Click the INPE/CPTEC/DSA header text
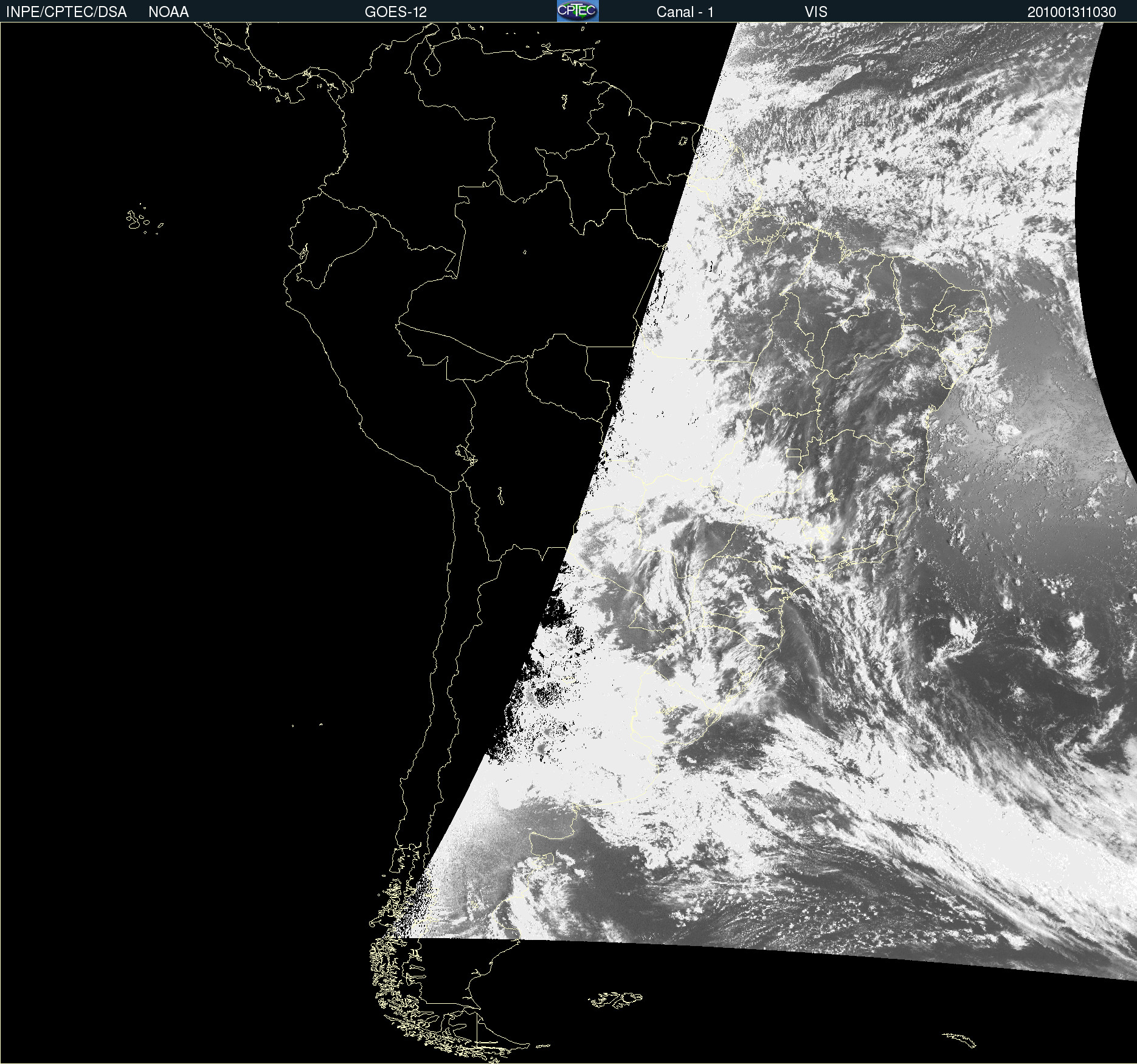Image resolution: width=1137 pixels, height=1064 pixels. [66, 12]
